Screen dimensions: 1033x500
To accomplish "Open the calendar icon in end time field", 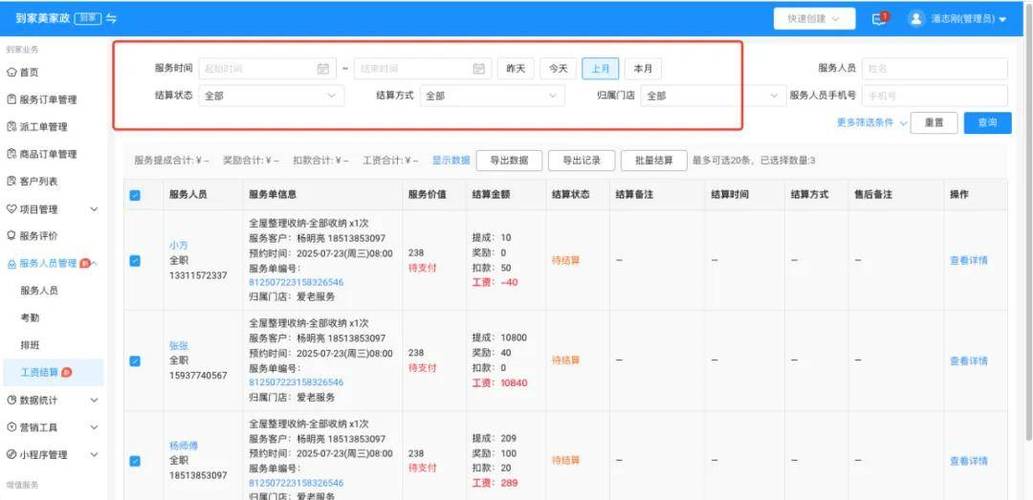I will [479, 69].
